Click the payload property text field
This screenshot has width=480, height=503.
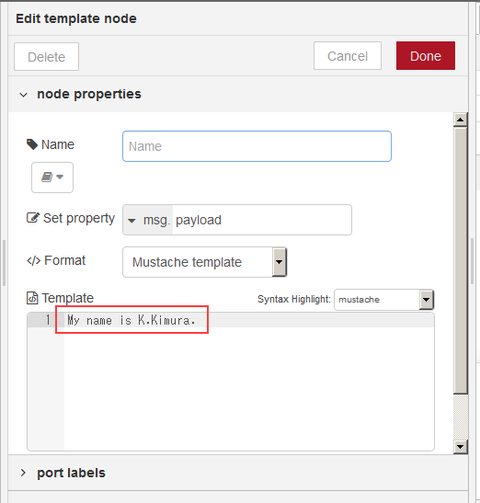point(262,220)
